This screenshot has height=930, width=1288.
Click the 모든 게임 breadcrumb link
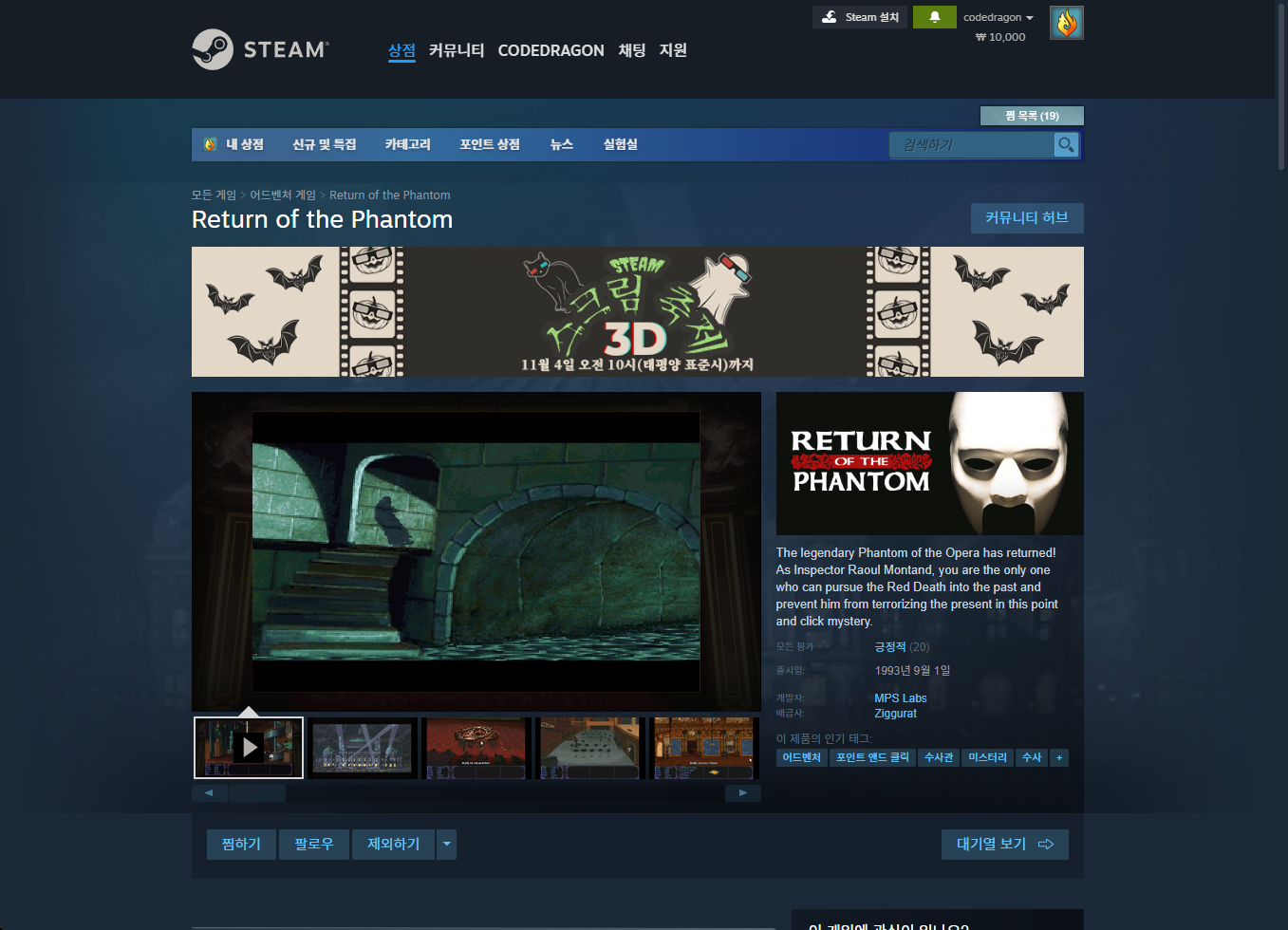pos(214,195)
